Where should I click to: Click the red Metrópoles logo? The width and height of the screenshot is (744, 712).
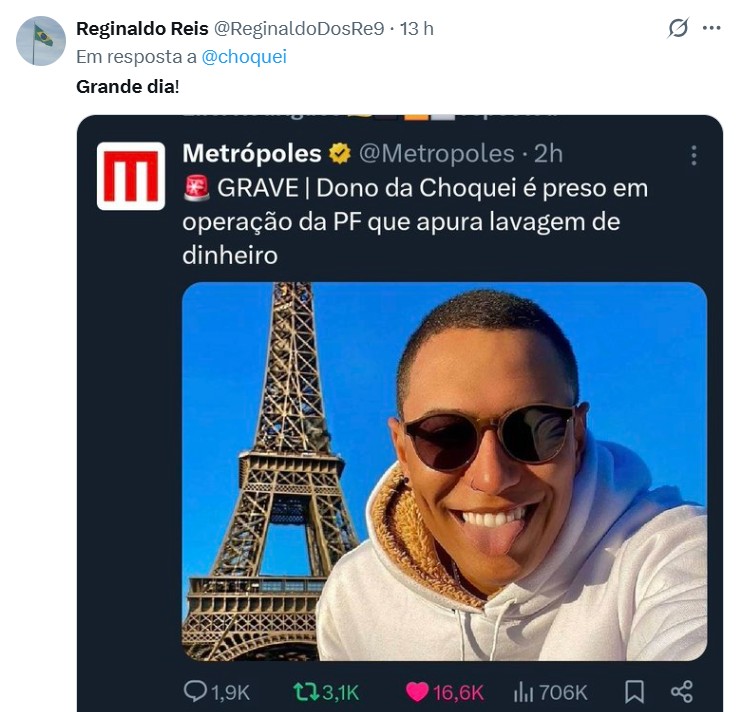click(x=131, y=176)
